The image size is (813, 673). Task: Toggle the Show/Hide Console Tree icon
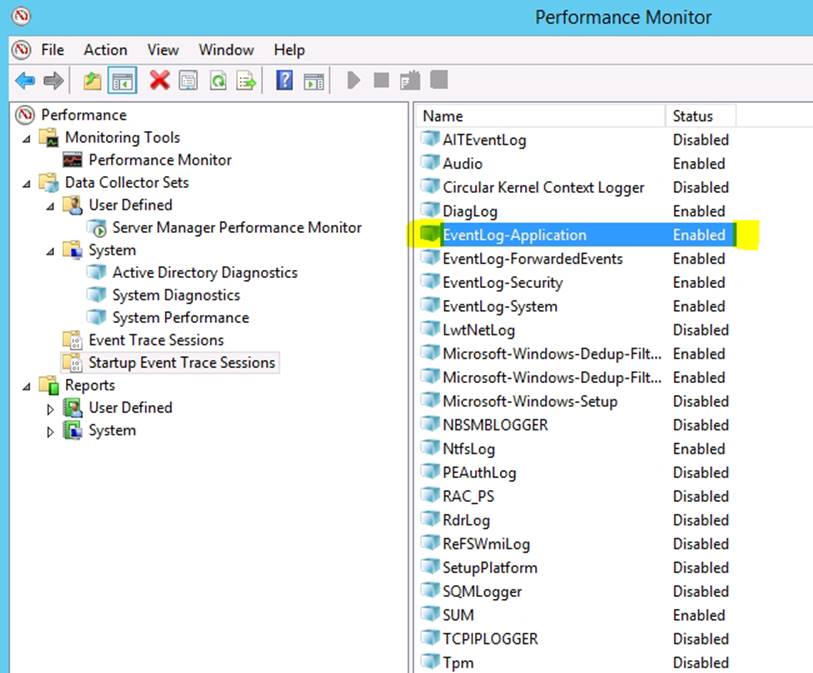pyautogui.click(x=122, y=81)
